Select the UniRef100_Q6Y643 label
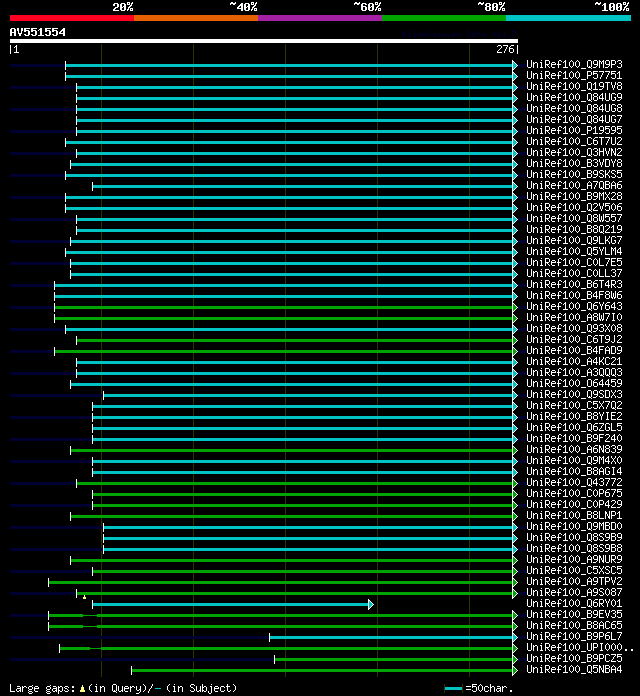This screenshot has height=696, width=640. tap(574, 307)
